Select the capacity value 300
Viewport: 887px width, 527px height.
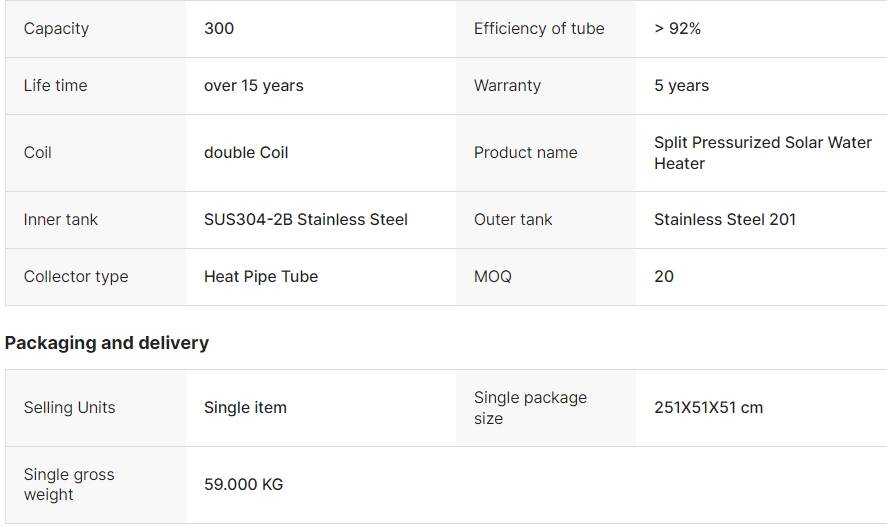click(x=219, y=29)
